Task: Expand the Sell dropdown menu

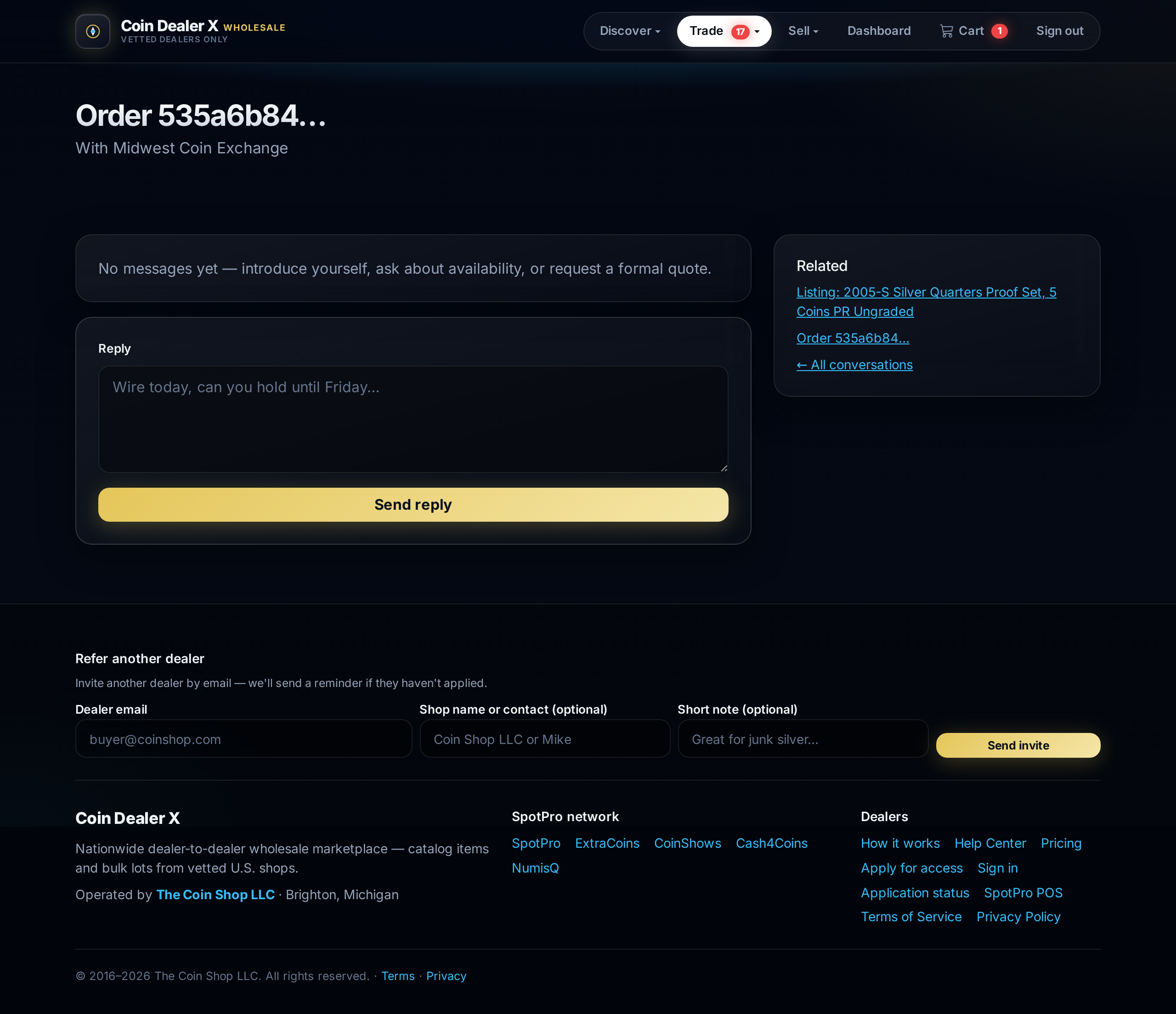Action: pyautogui.click(x=803, y=31)
